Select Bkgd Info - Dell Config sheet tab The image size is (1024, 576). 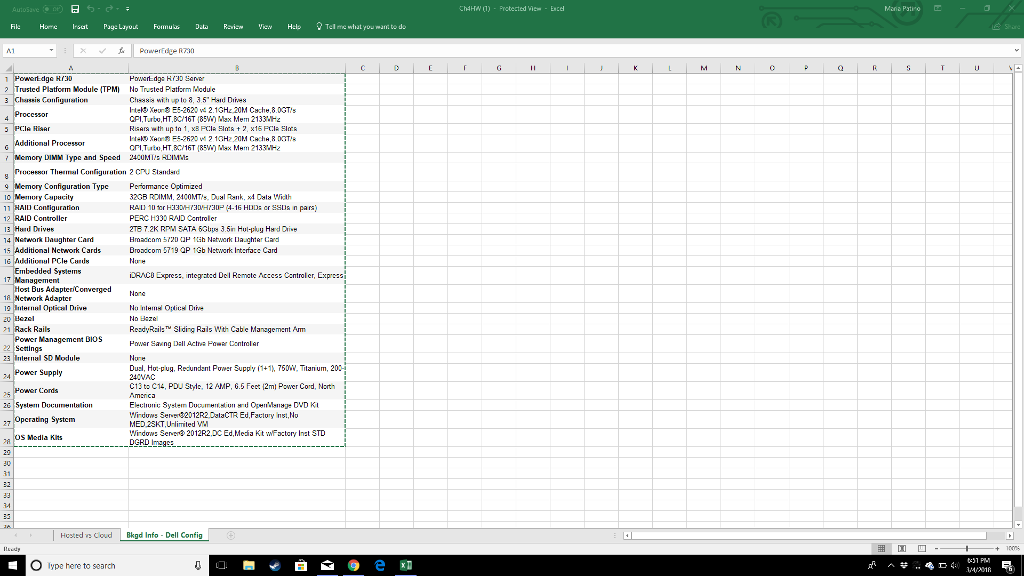[164, 535]
